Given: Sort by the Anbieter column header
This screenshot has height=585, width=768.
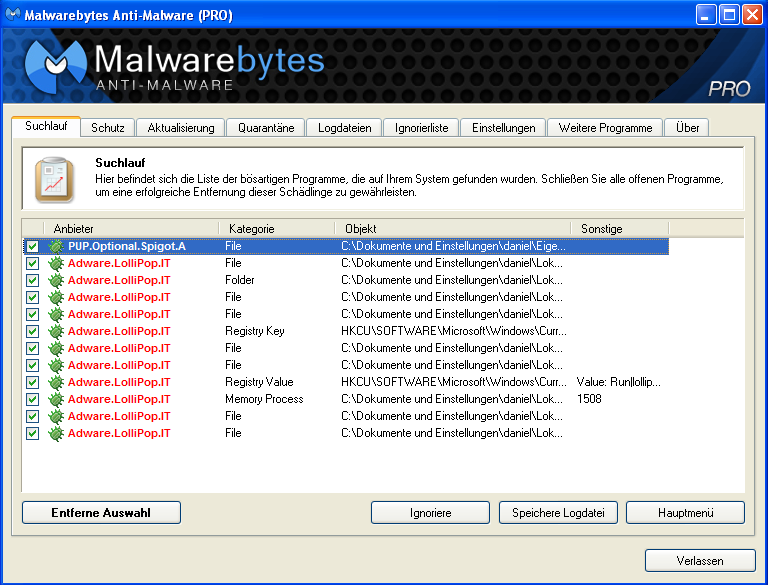Looking at the screenshot, I should click(131, 229).
